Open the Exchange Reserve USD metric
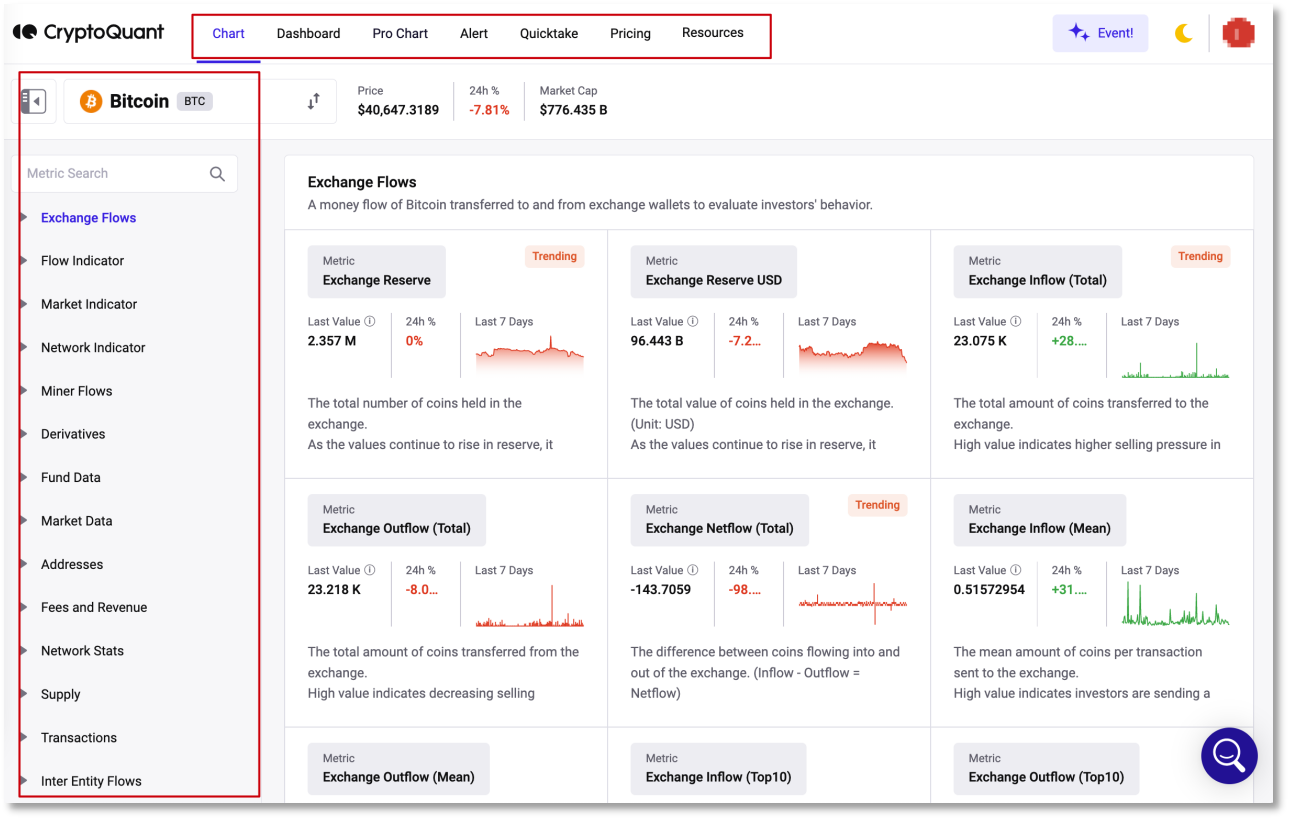The image size is (1290, 819). (713, 272)
